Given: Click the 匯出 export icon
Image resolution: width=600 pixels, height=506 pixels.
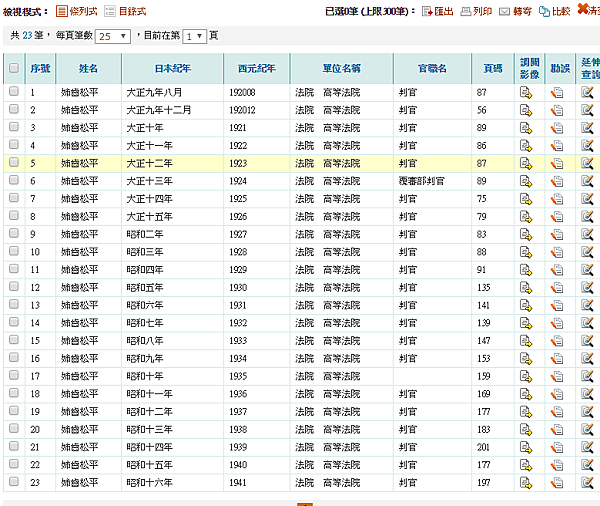Looking at the screenshot, I should pyautogui.click(x=427, y=11).
